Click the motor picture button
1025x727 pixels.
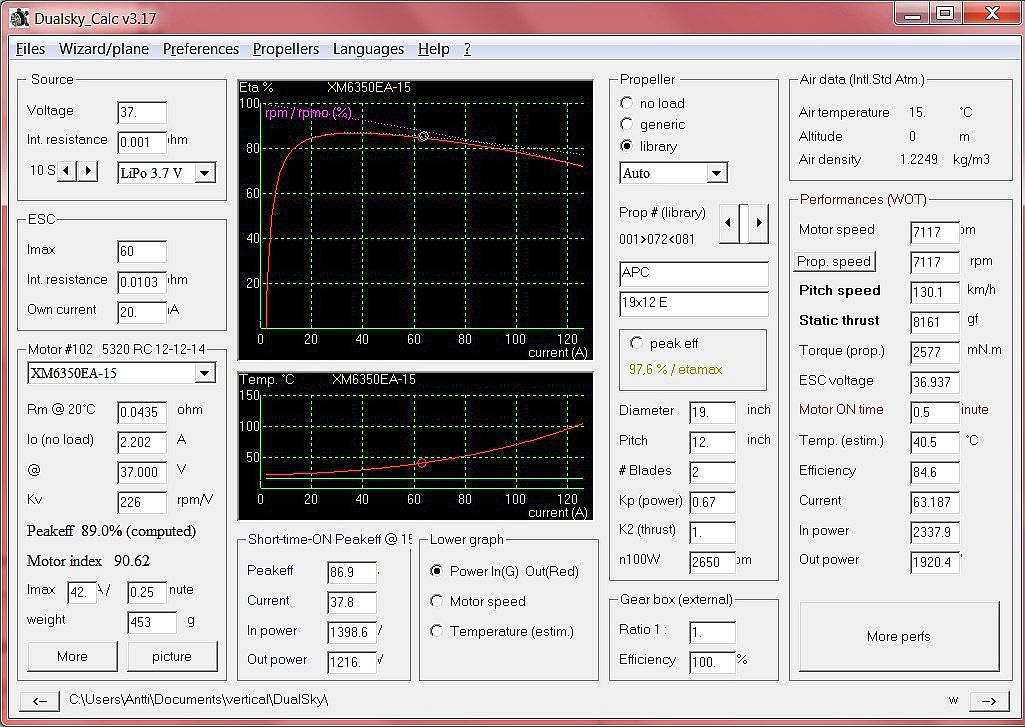click(x=172, y=656)
